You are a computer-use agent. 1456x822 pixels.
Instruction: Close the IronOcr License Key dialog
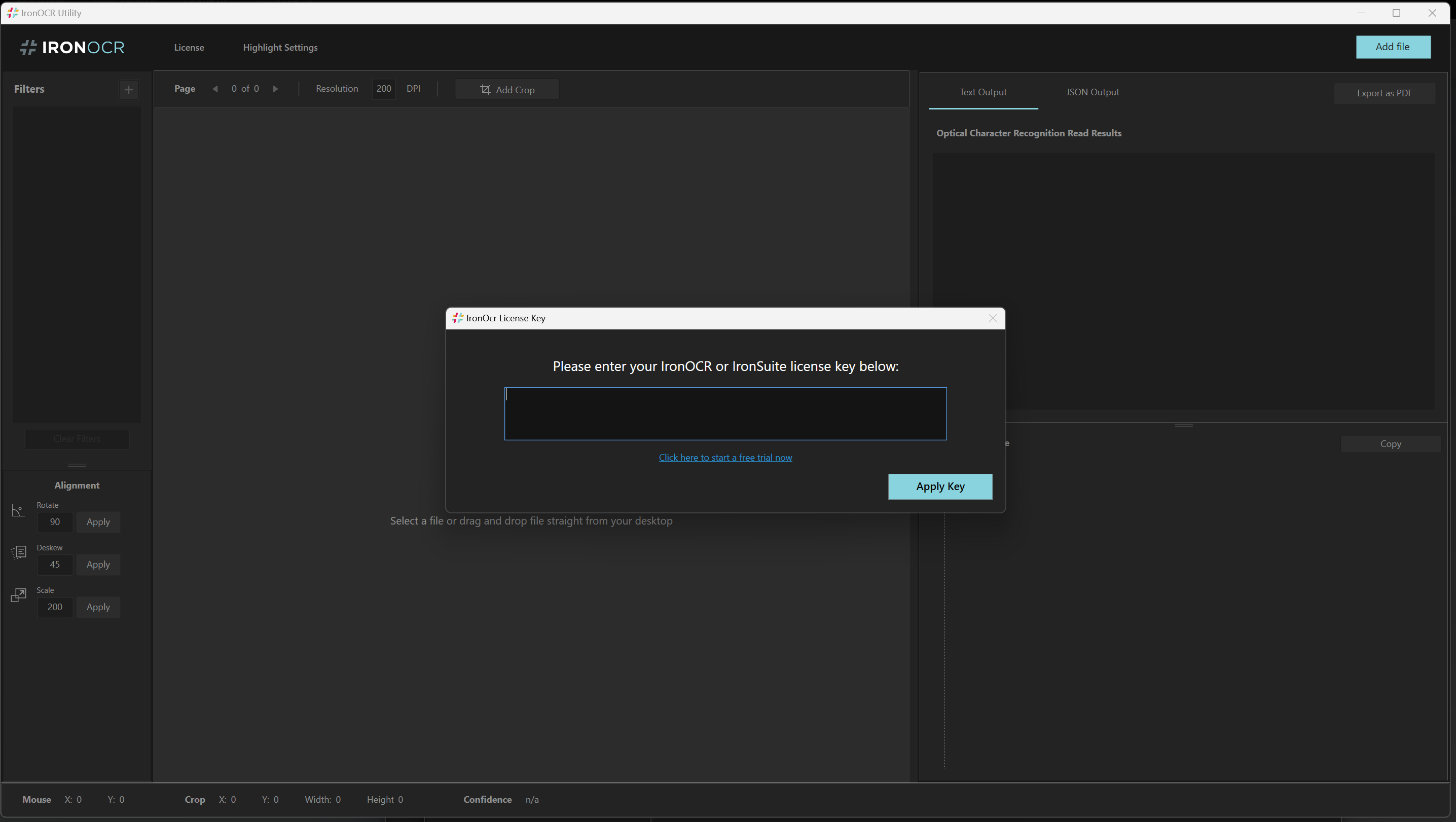click(993, 318)
